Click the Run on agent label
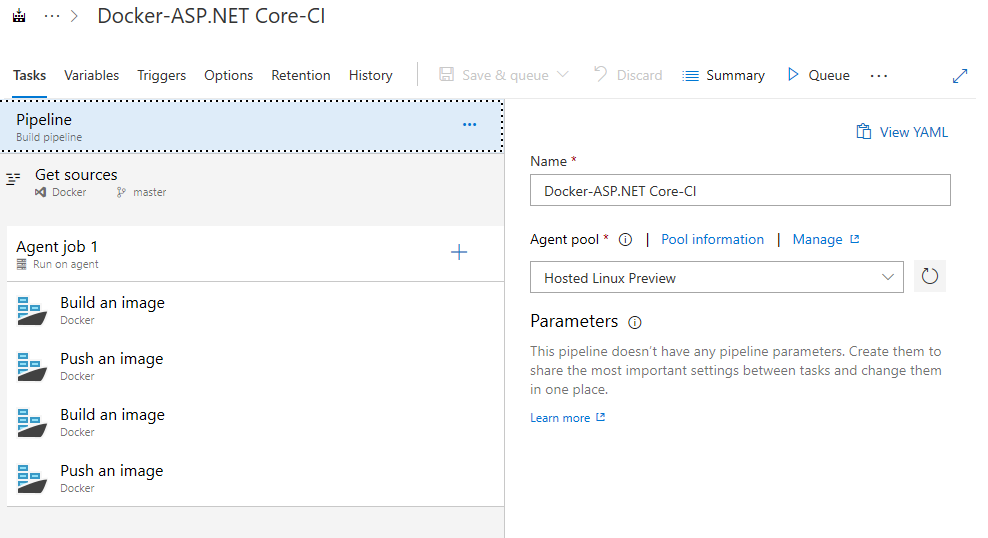 coord(66,264)
